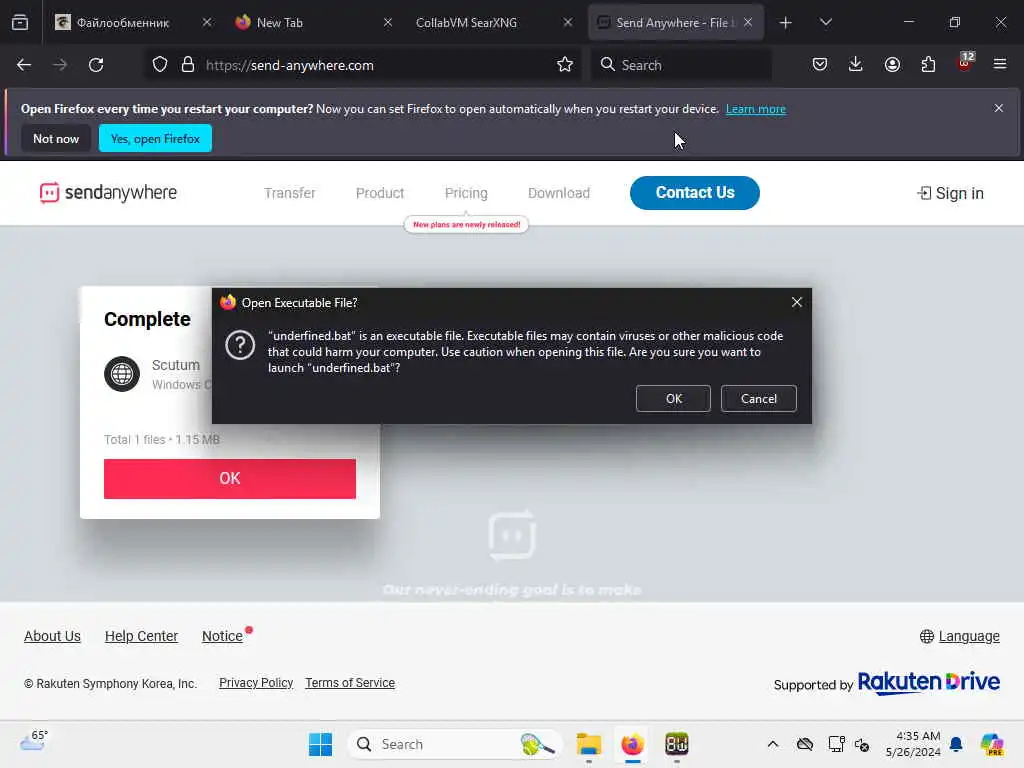Close the Файлообменник tab
This screenshot has width=1024, height=768.
coord(207,22)
